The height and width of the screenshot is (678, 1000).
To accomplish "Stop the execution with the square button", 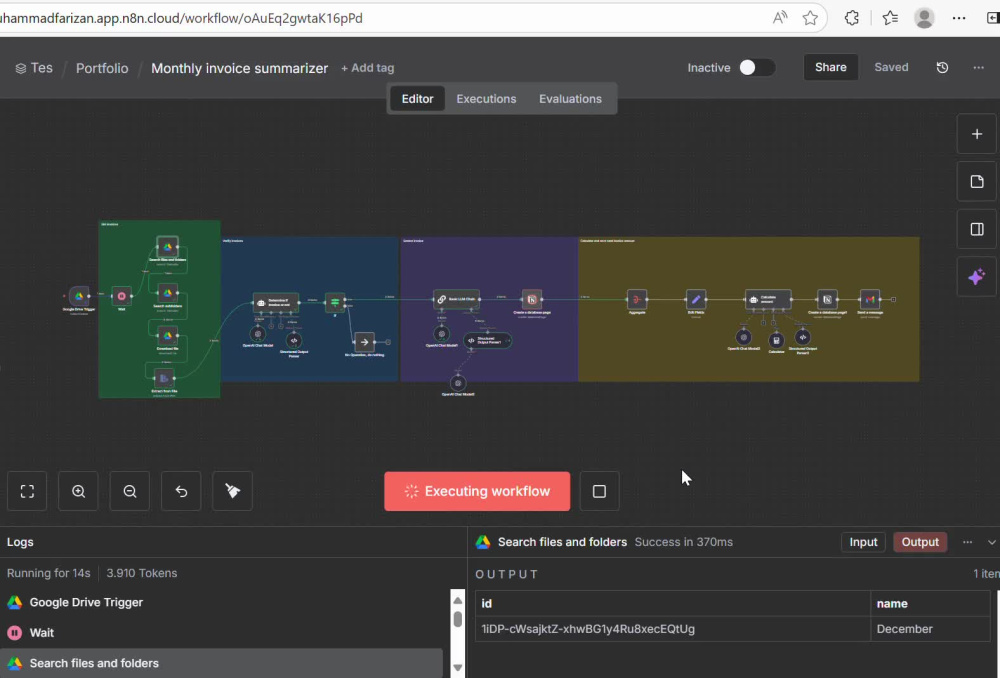I will (599, 491).
